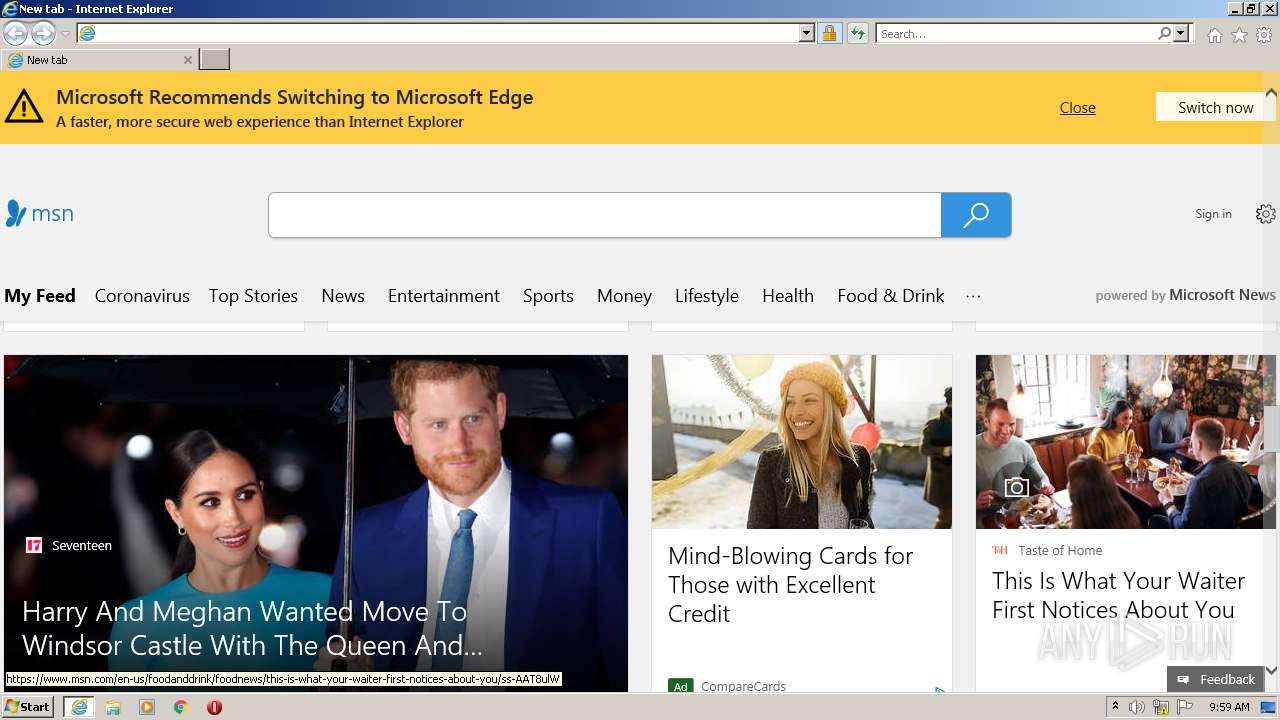Launch the media player taskbar icon
The width and height of the screenshot is (1280, 720).
(147, 707)
